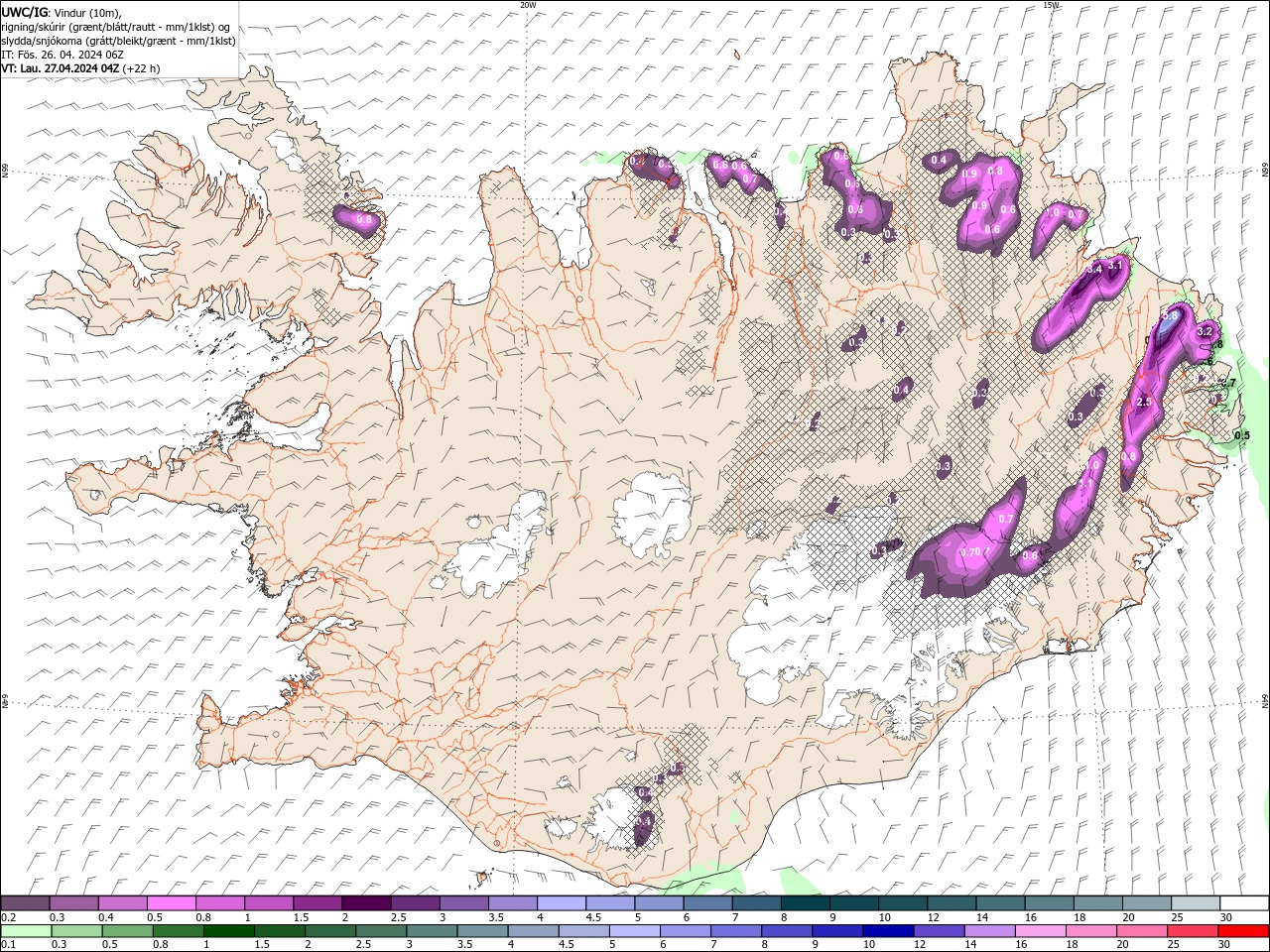Click the light pink 16 swatch in the lower scale
The width and height of the screenshot is (1270, 952).
[x=1041, y=931]
